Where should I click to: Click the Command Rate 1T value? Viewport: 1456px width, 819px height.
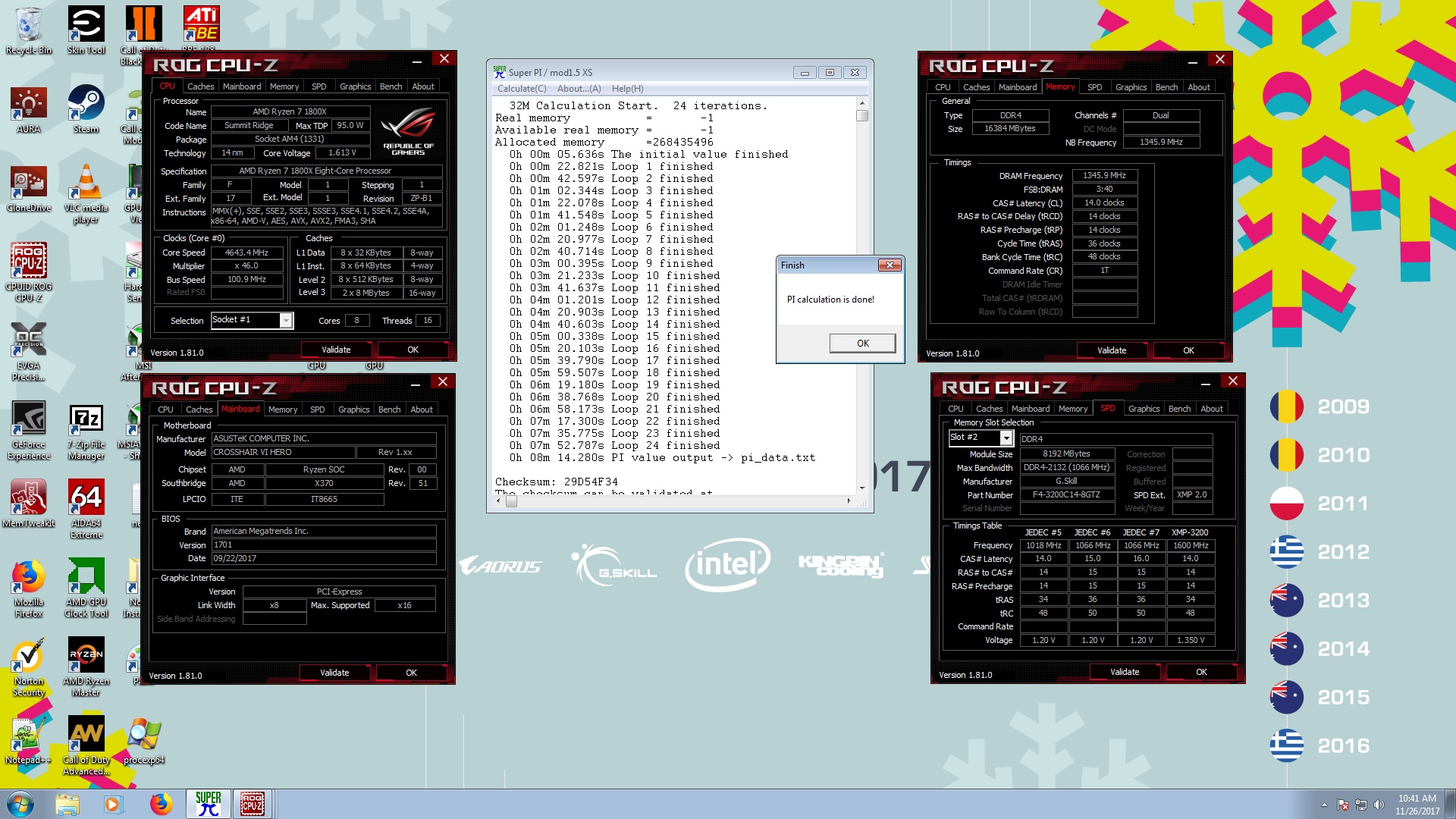pyautogui.click(x=1104, y=271)
